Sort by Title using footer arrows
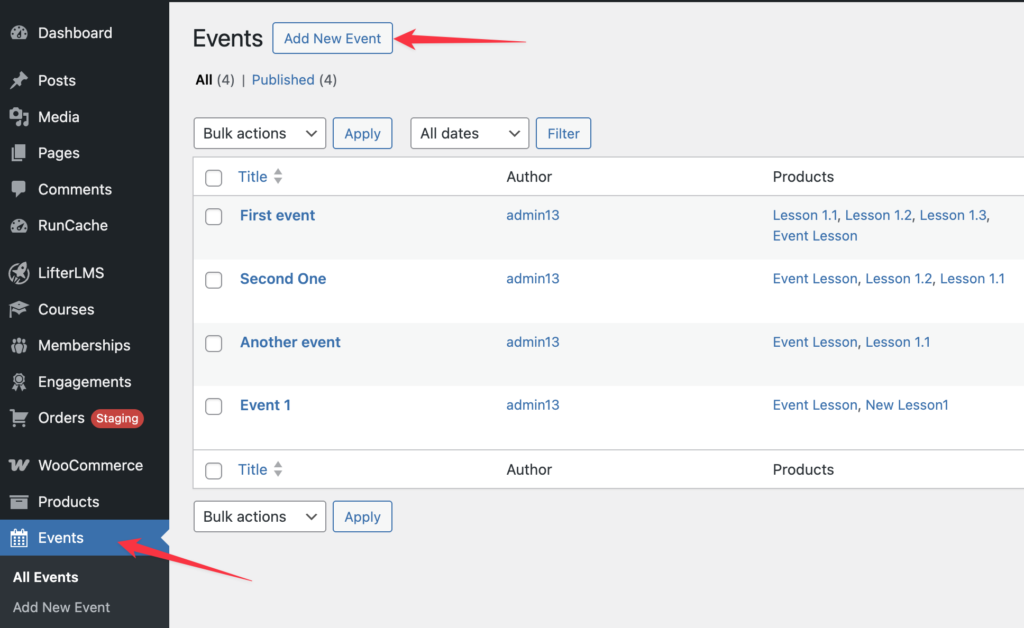The image size is (1024, 628). pos(278,469)
